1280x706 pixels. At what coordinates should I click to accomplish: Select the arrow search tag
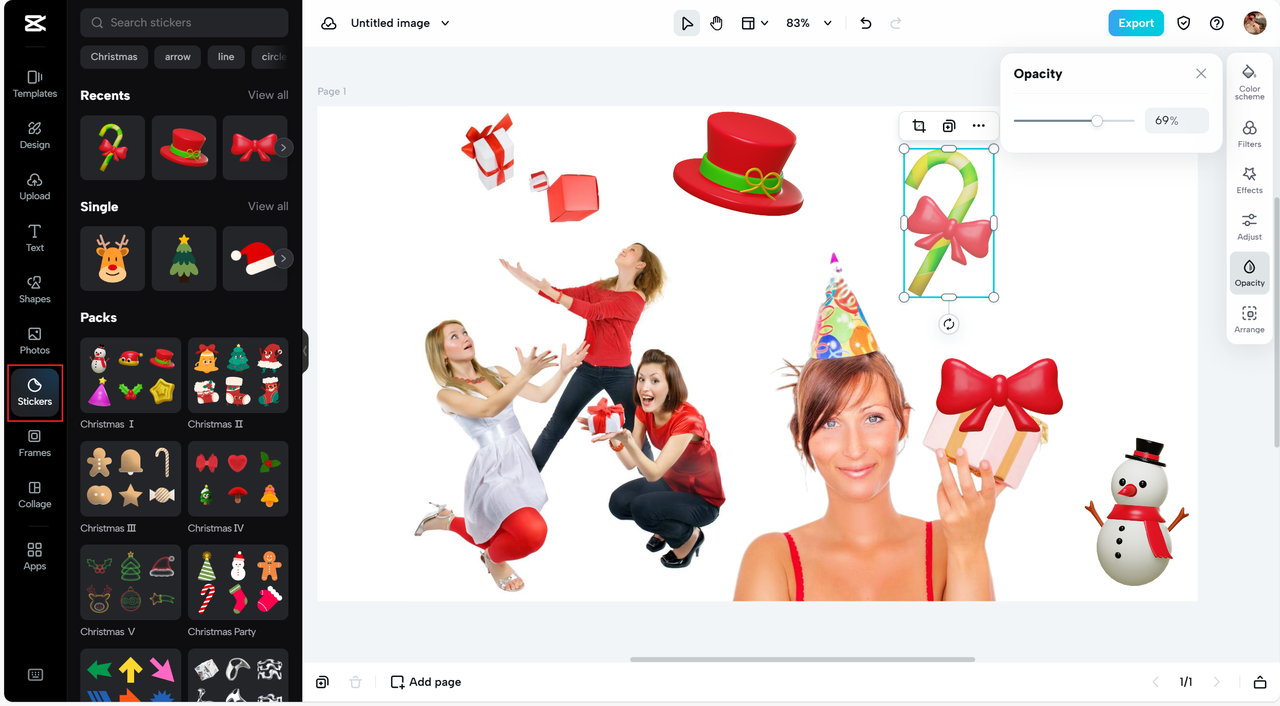coord(178,57)
